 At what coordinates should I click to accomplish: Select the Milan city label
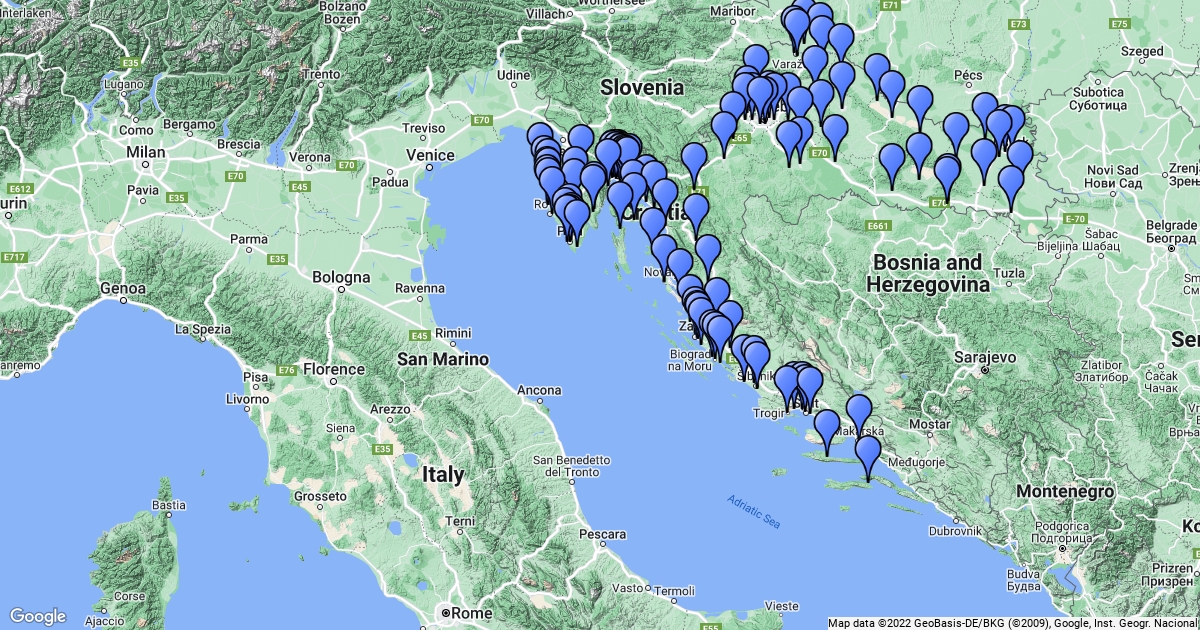(x=145, y=152)
